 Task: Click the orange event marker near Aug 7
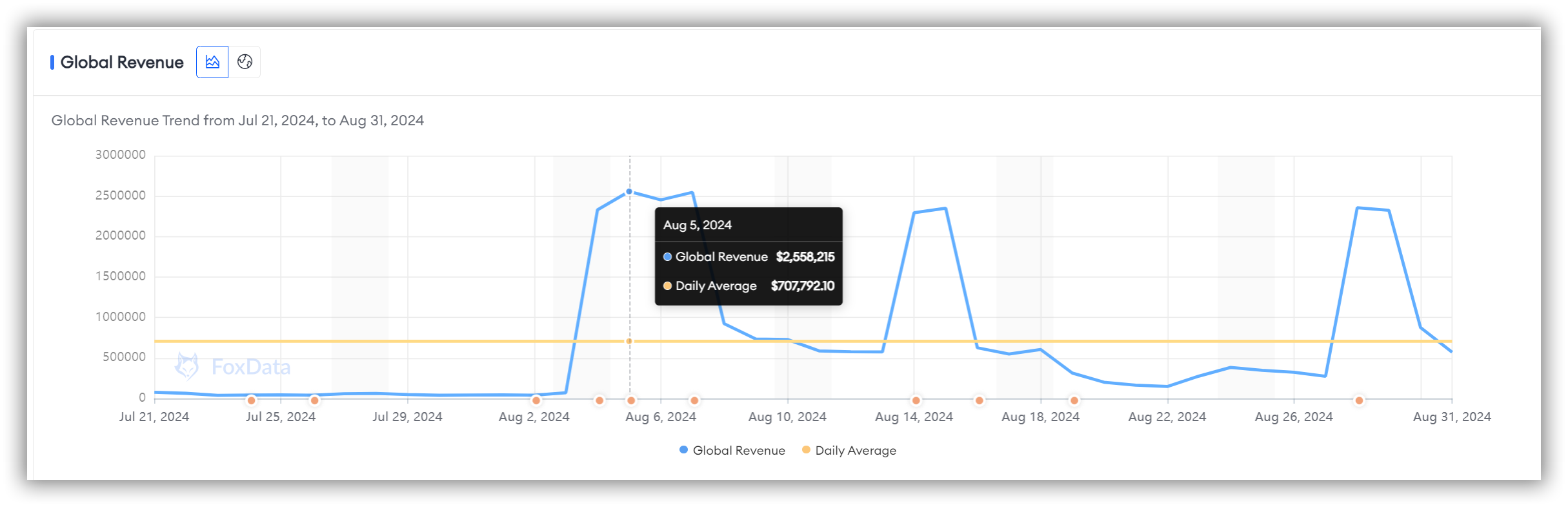(694, 400)
